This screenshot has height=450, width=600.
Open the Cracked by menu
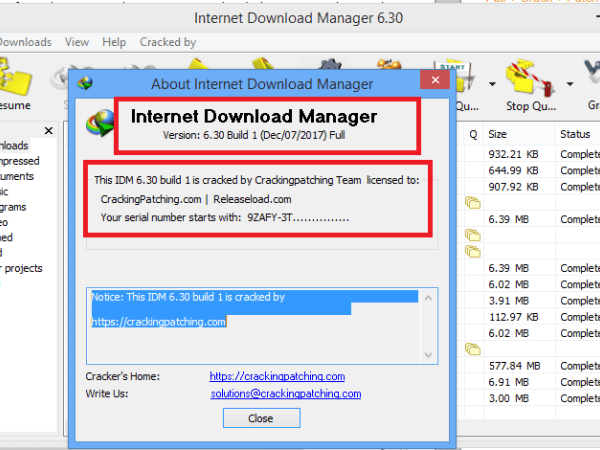click(168, 42)
